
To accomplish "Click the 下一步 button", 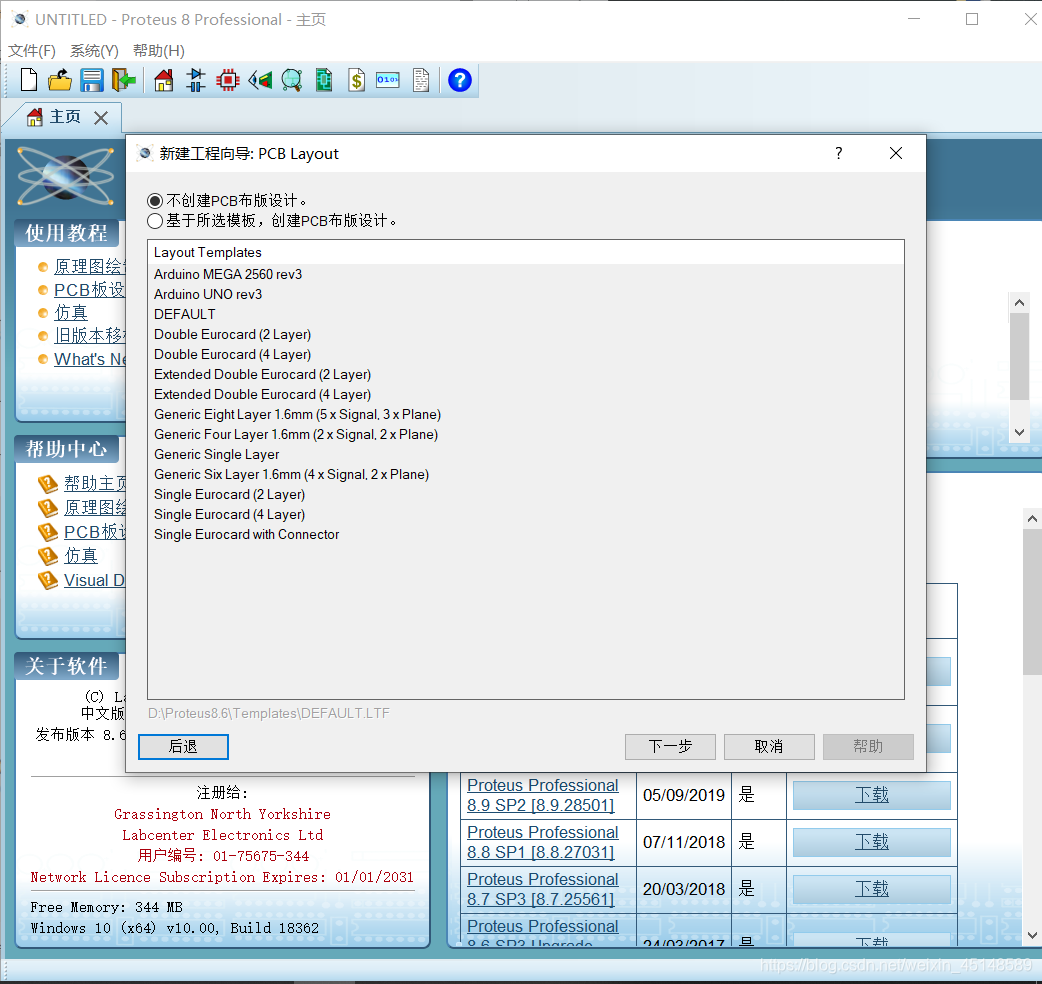I will 670,747.
